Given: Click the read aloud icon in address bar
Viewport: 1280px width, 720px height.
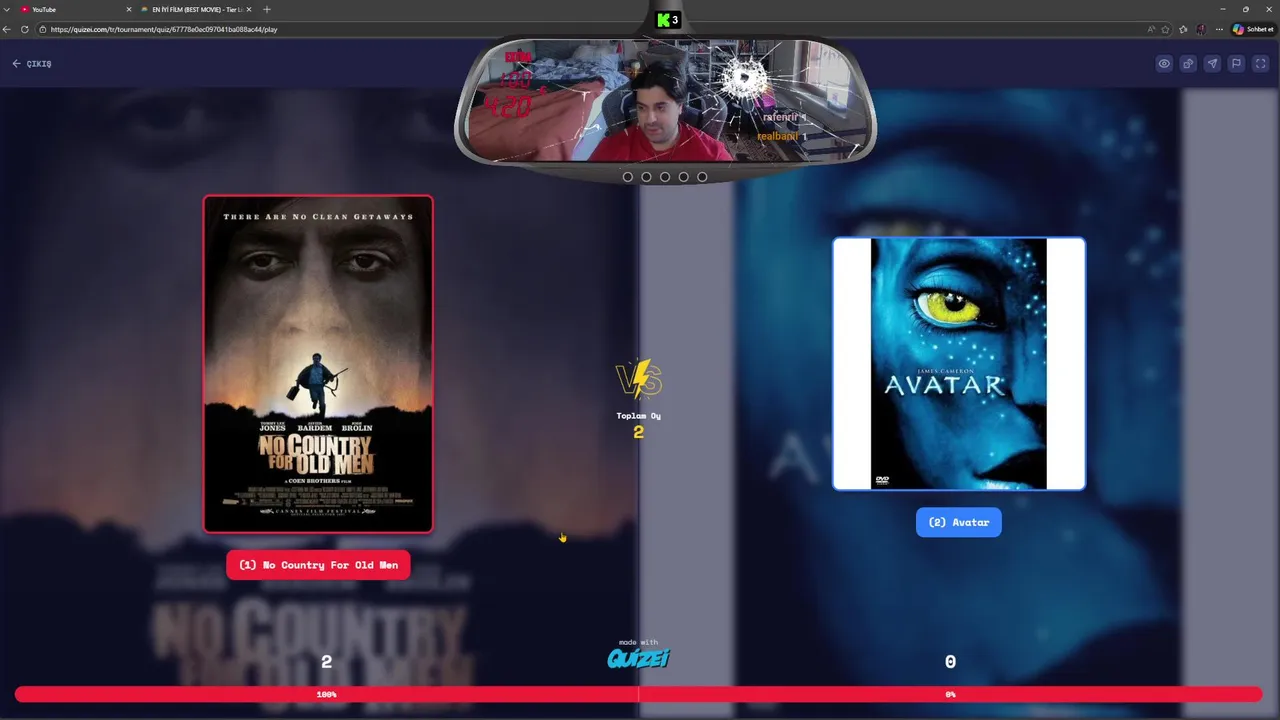Looking at the screenshot, I should (x=1151, y=29).
